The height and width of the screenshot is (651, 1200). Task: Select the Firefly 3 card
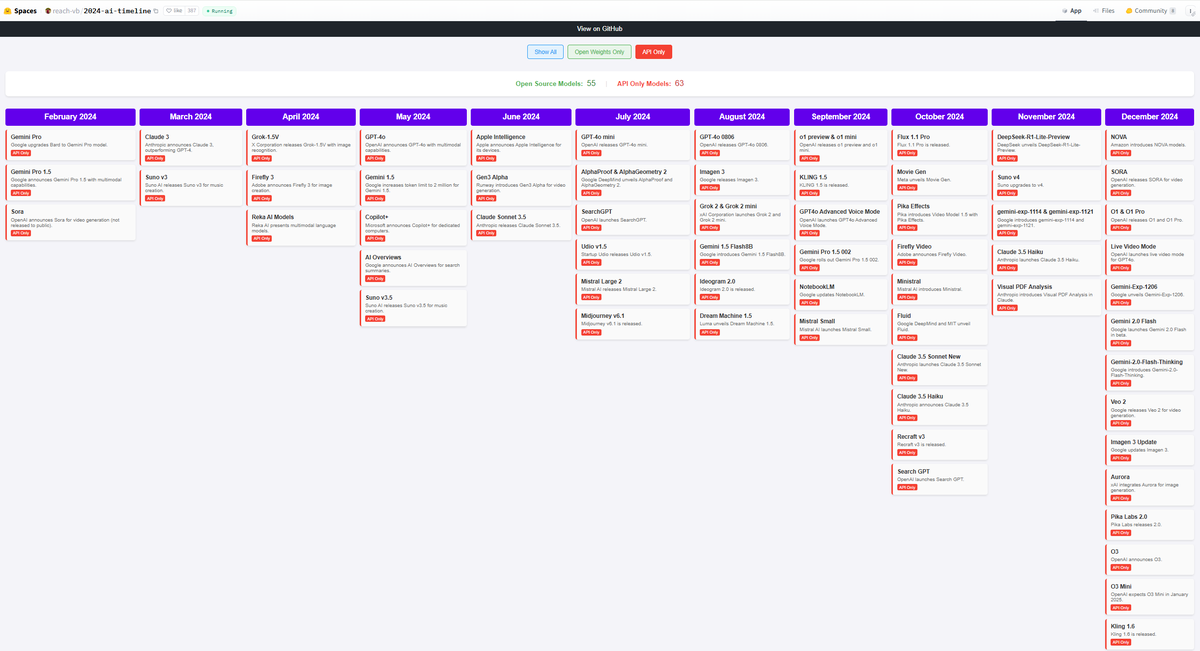[x=301, y=188]
